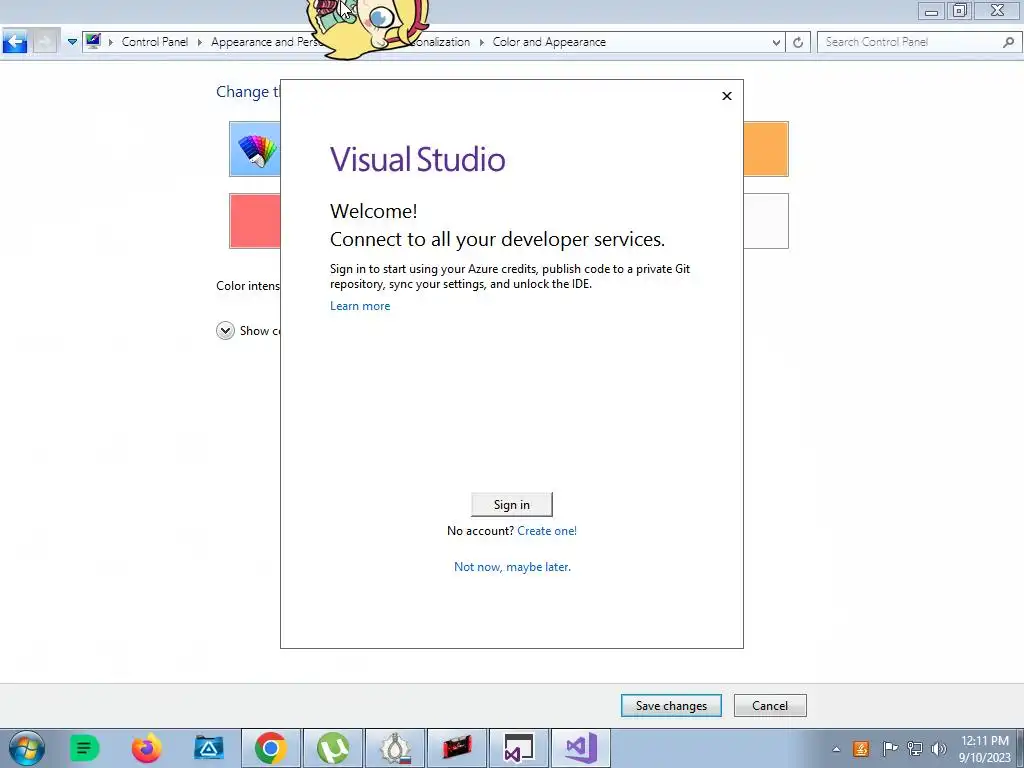This screenshot has height=768, width=1024.
Task: Choose Not now, maybe later
Action: (512, 567)
